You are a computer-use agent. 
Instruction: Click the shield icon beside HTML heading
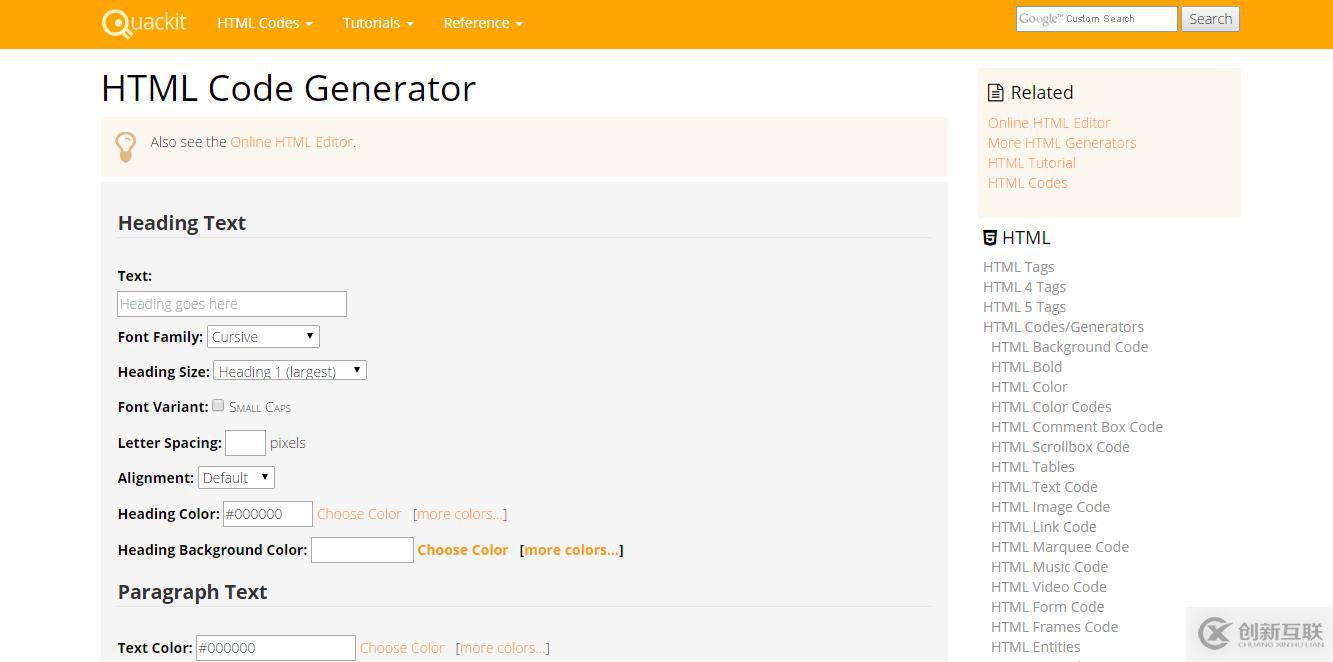tap(989, 237)
